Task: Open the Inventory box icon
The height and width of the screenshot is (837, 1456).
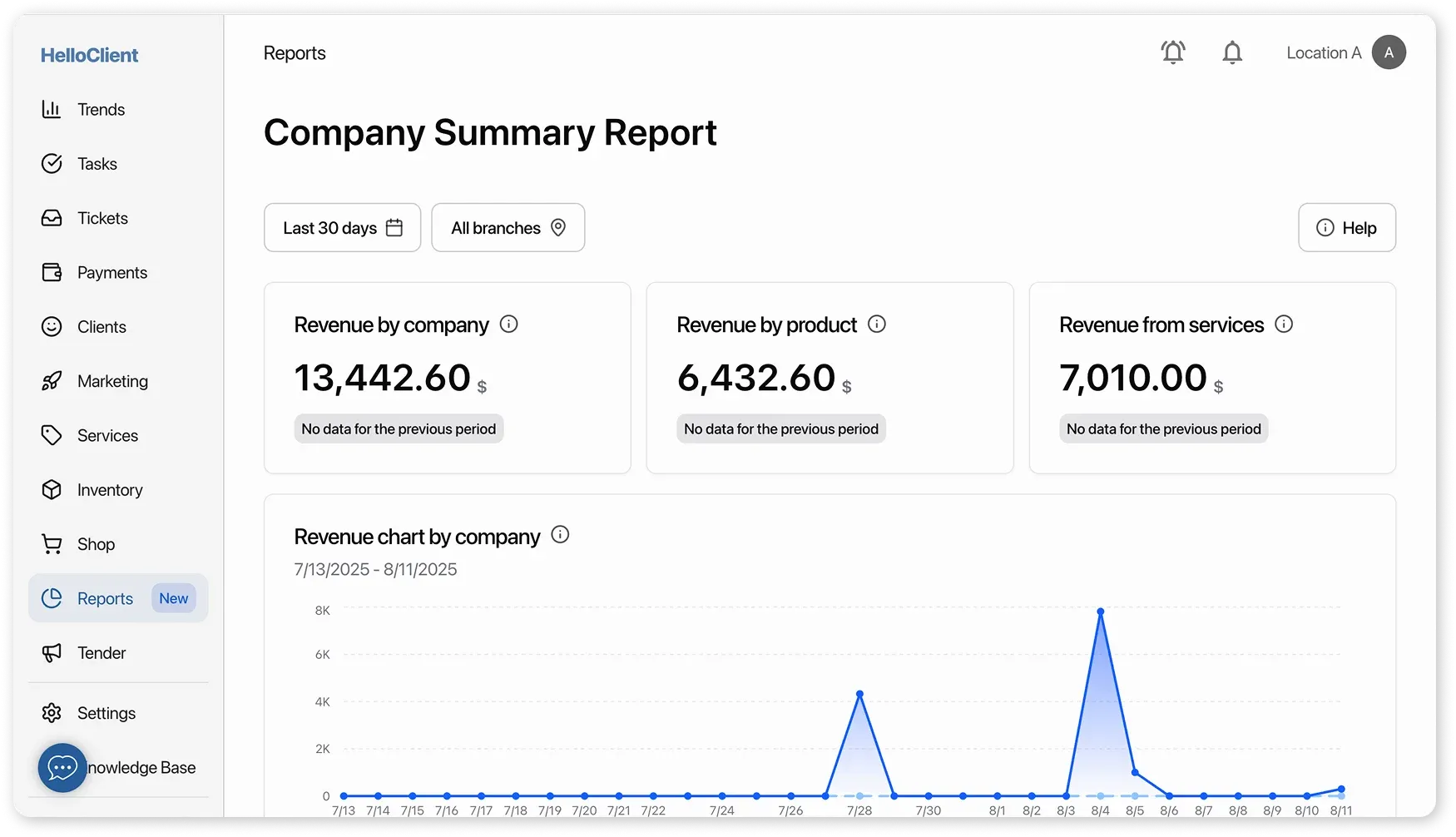Action: point(51,489)
